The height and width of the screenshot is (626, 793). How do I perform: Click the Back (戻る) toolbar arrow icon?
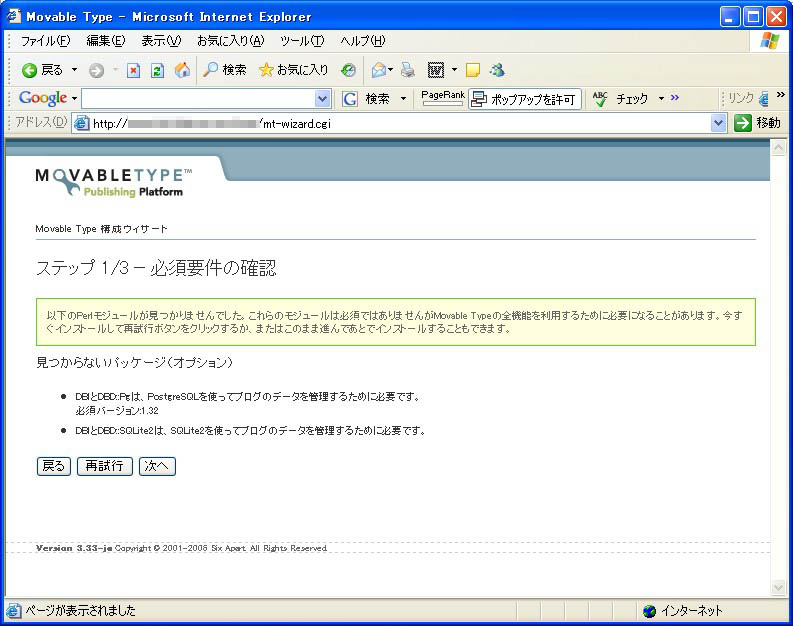pyautogui.click(x=29, y=70)
